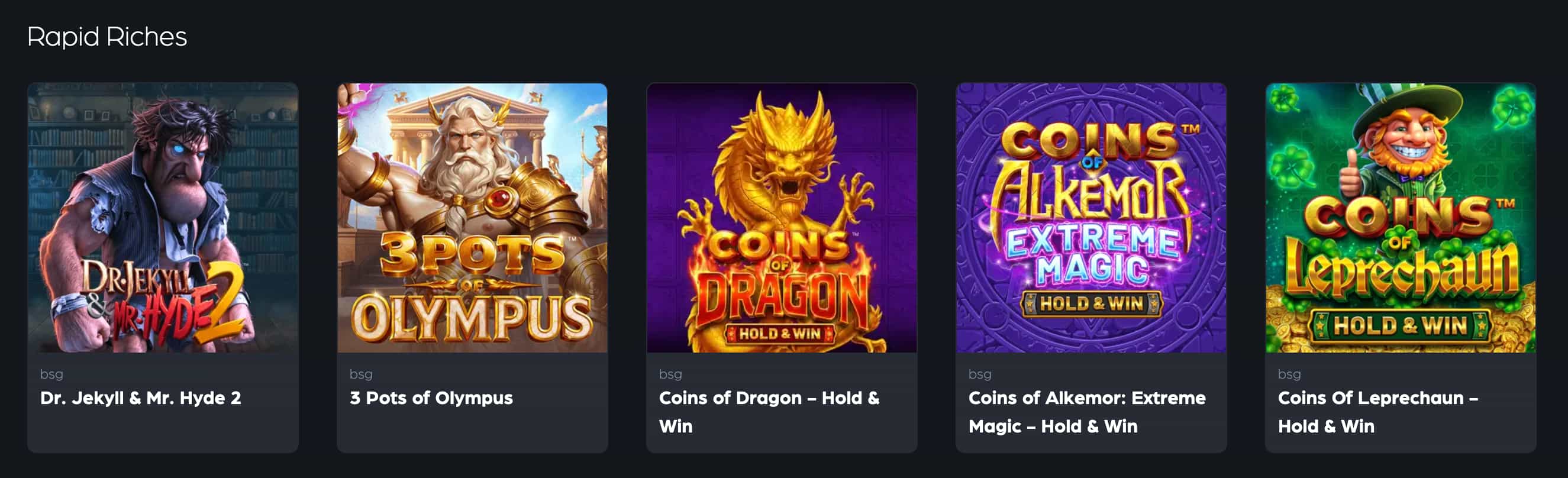
Task: Click the Hold & Win badge on Dragon artwork
Action: (780, 334)
